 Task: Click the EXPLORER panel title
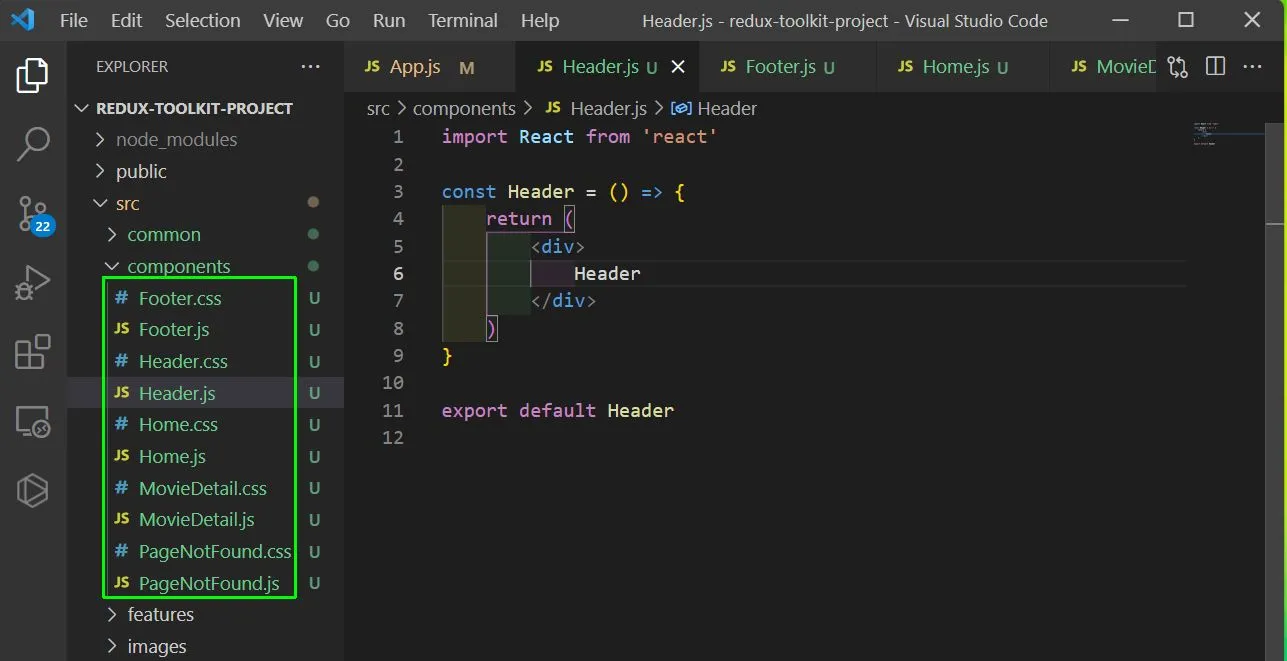click(x=132, y=67)
